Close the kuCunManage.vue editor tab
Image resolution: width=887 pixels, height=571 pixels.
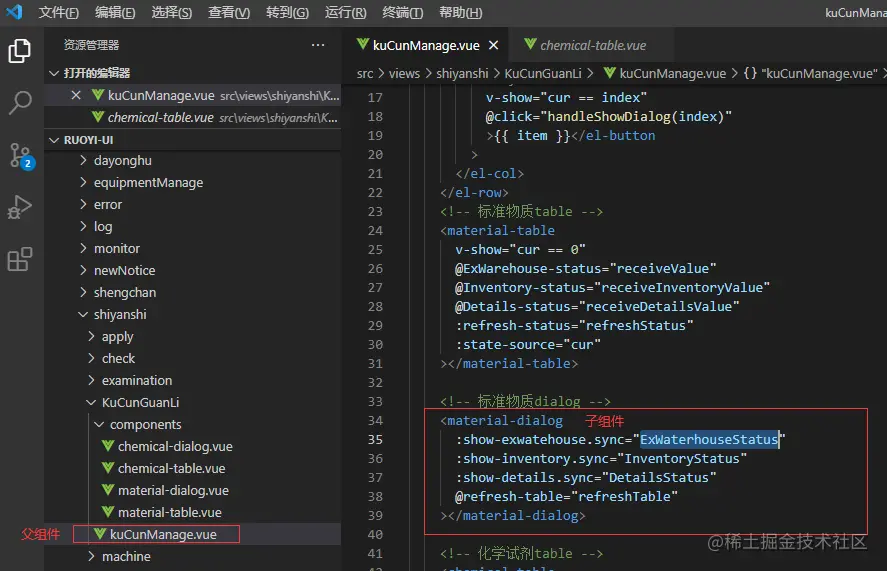pyautogui.click(x=493, y=45)
